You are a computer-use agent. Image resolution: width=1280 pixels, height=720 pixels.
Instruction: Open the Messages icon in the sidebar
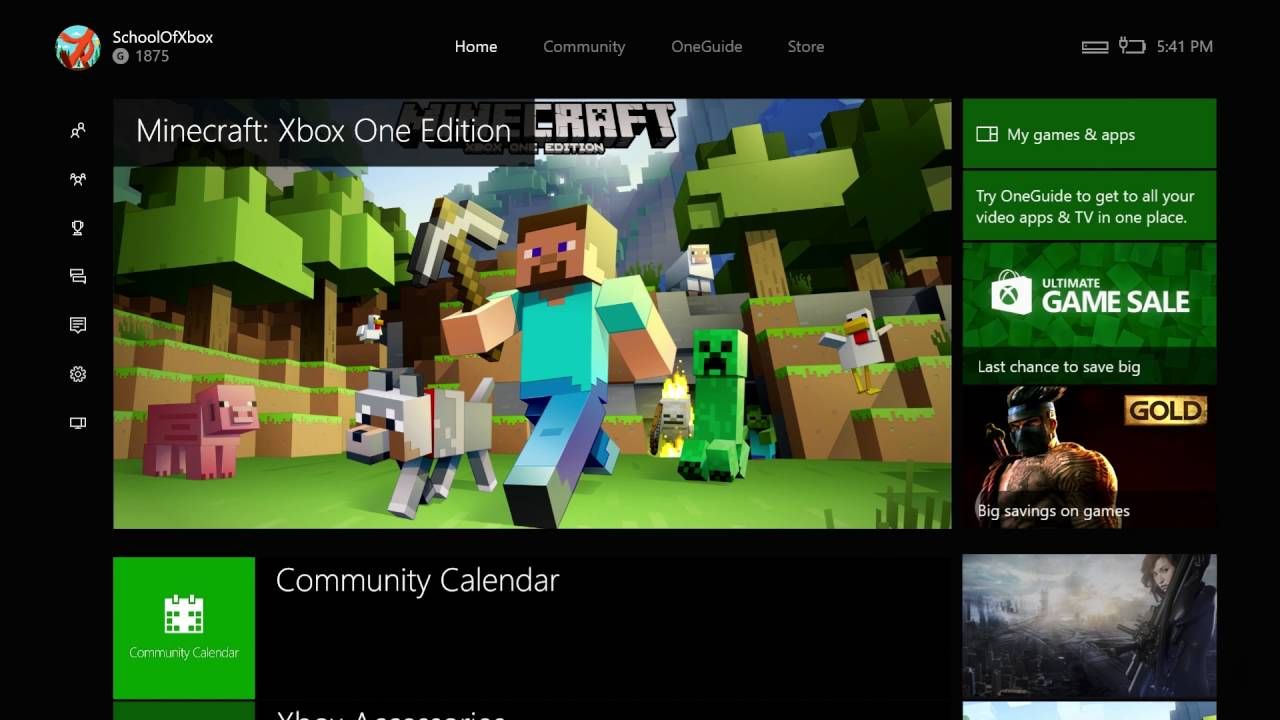[78, 277]
